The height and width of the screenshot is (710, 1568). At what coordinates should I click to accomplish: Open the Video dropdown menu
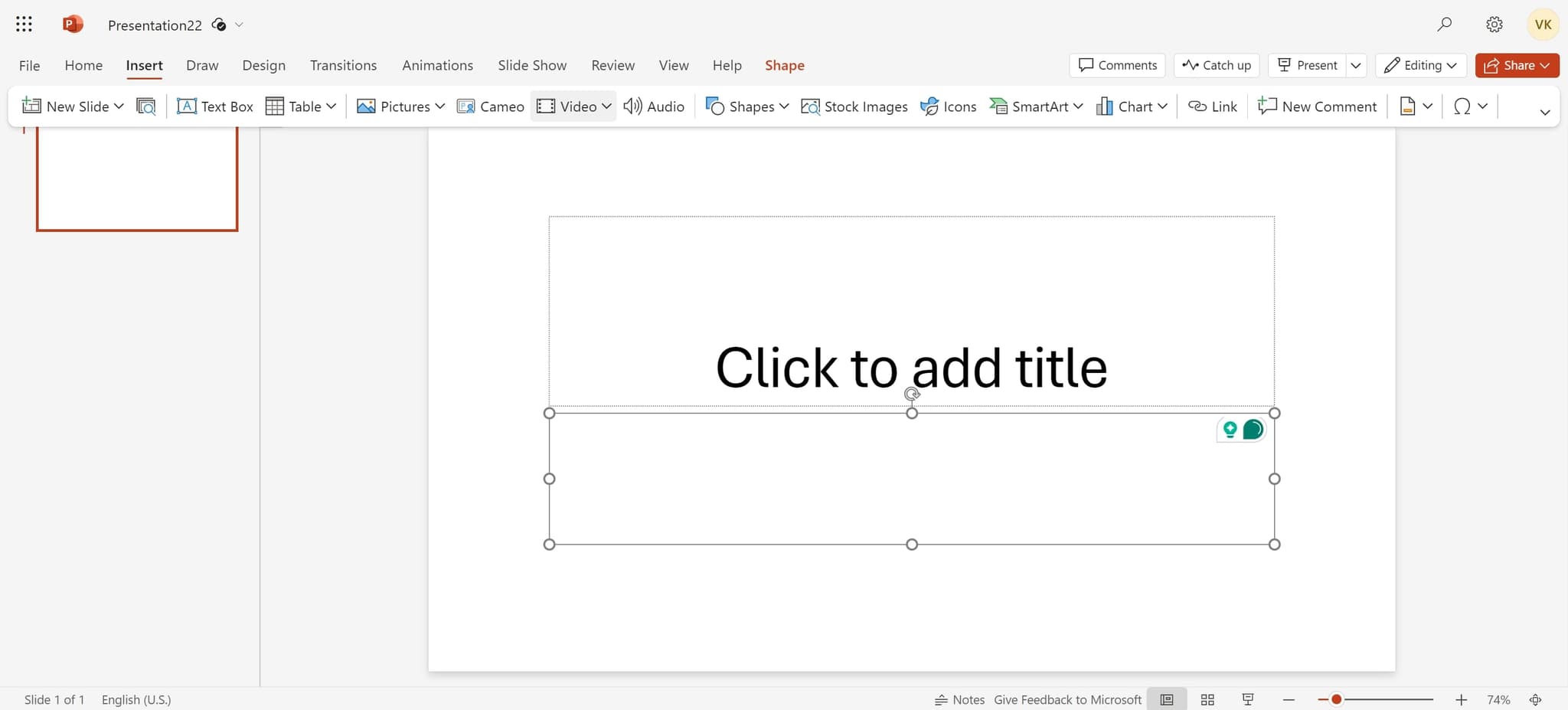tap(605, 106)
